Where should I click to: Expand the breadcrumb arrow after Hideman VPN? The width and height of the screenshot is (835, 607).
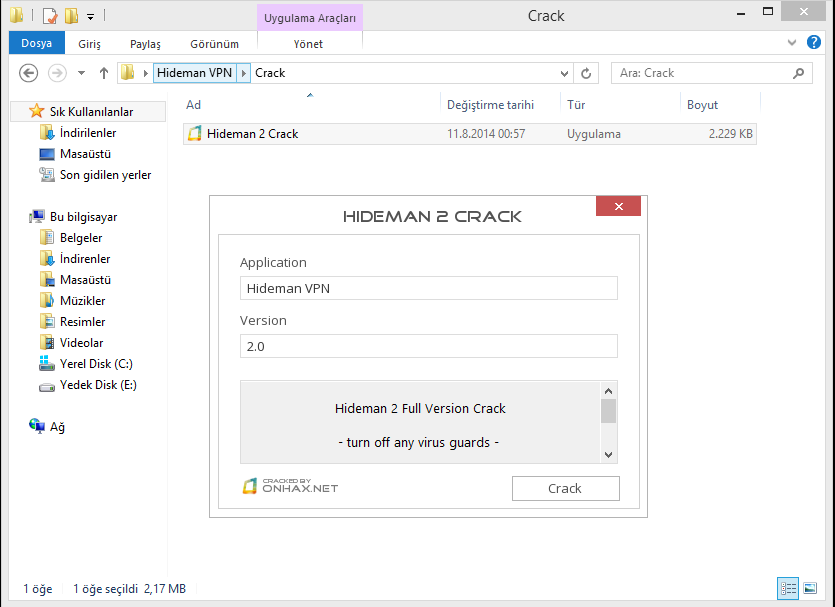(x=243, y=73)
